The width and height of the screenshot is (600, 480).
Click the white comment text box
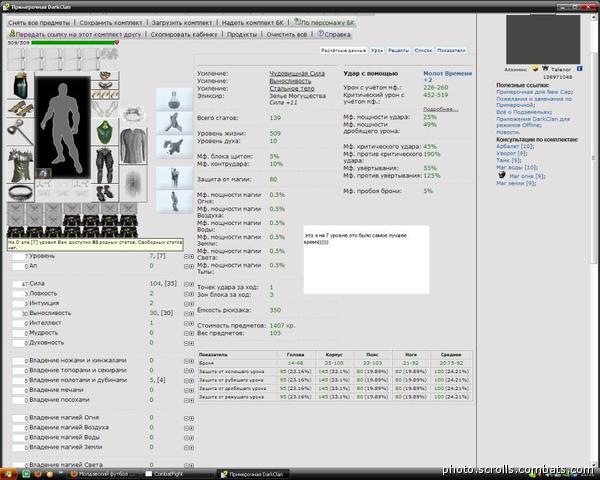tap(366, 260)
